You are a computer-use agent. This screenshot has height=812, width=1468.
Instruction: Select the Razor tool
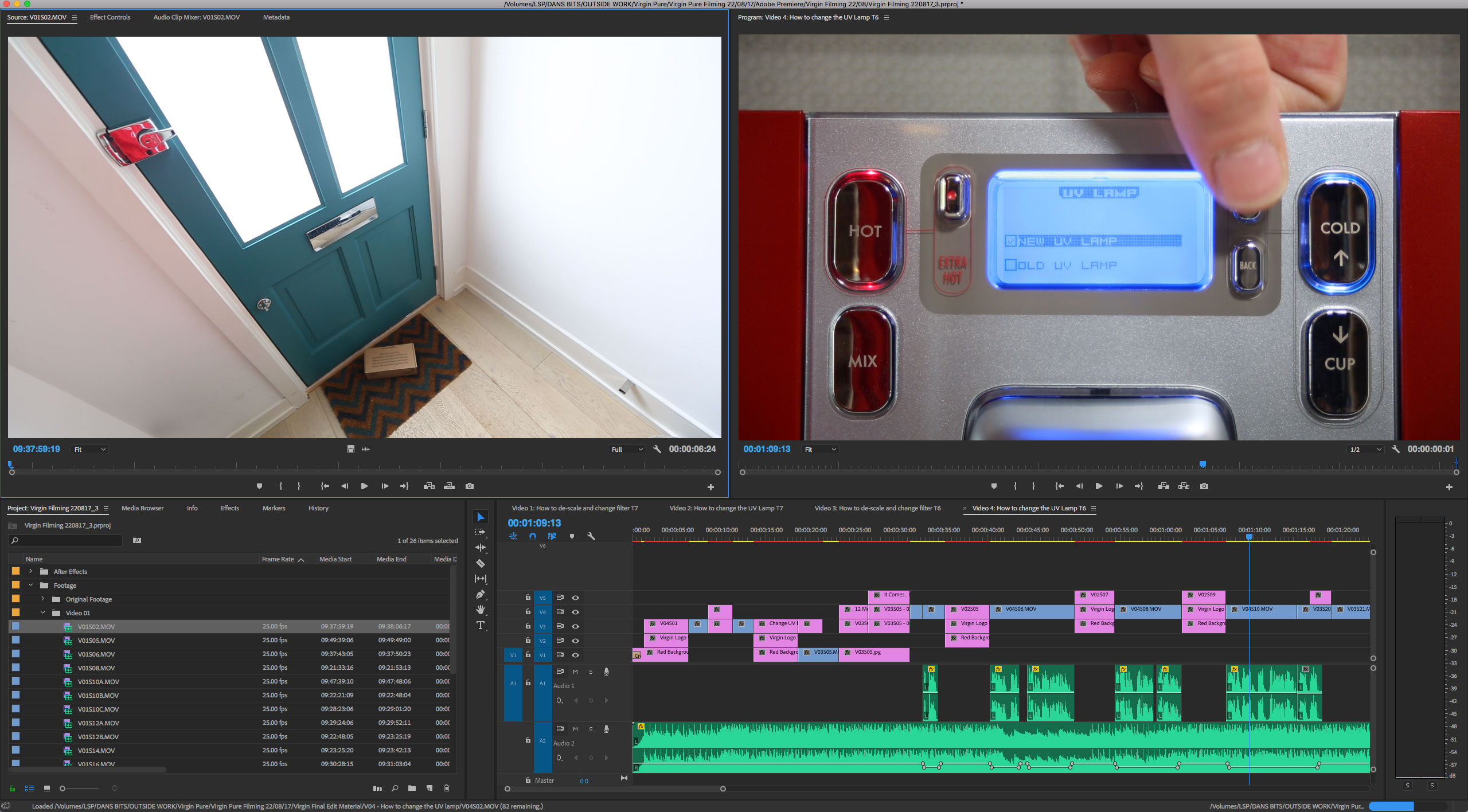pos(481,563)
